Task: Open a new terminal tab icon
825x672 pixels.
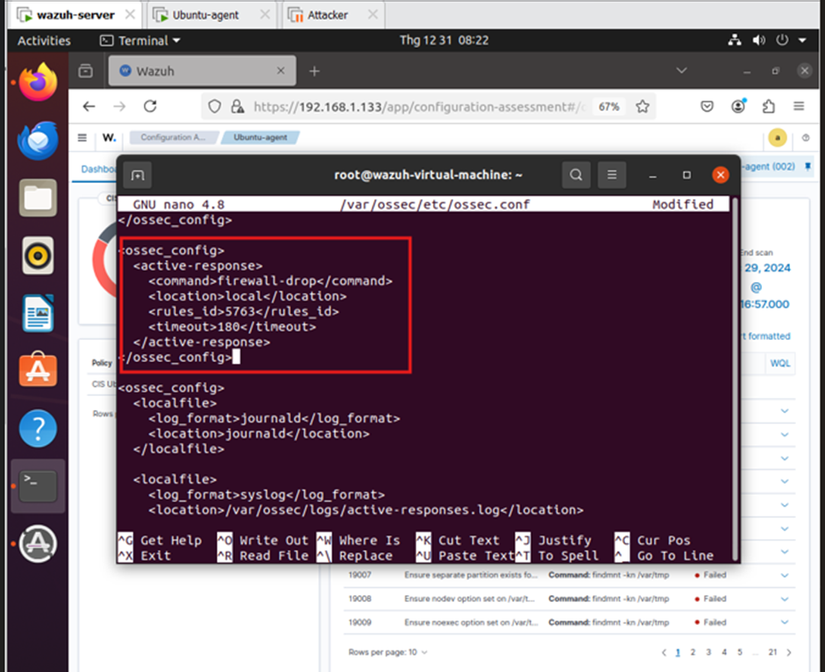Action: point(137,175)
